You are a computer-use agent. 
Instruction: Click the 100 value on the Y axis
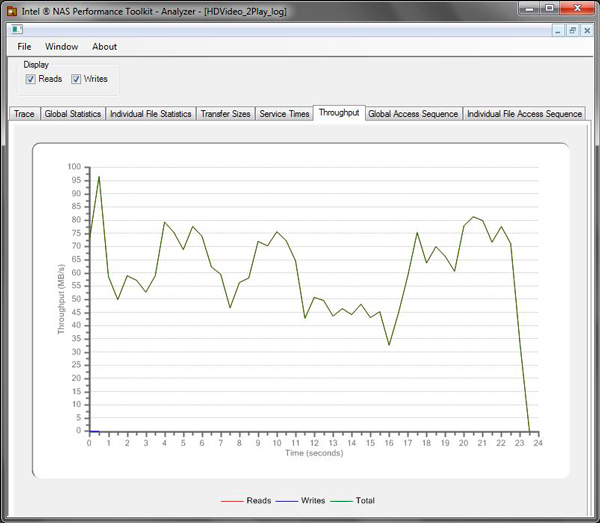74,167
